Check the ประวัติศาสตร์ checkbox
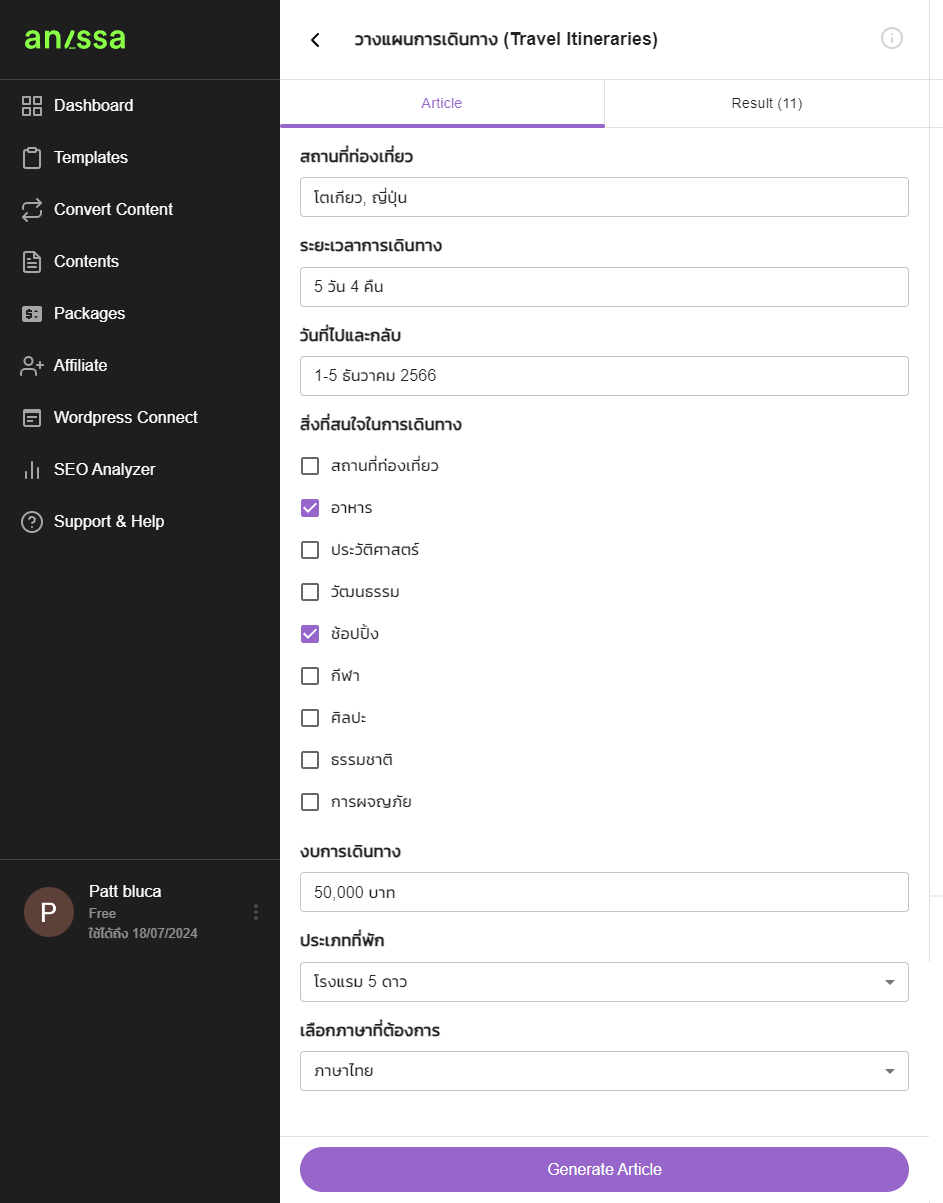Viewport: 943px width, 1203px height. [x=310, y=550]
